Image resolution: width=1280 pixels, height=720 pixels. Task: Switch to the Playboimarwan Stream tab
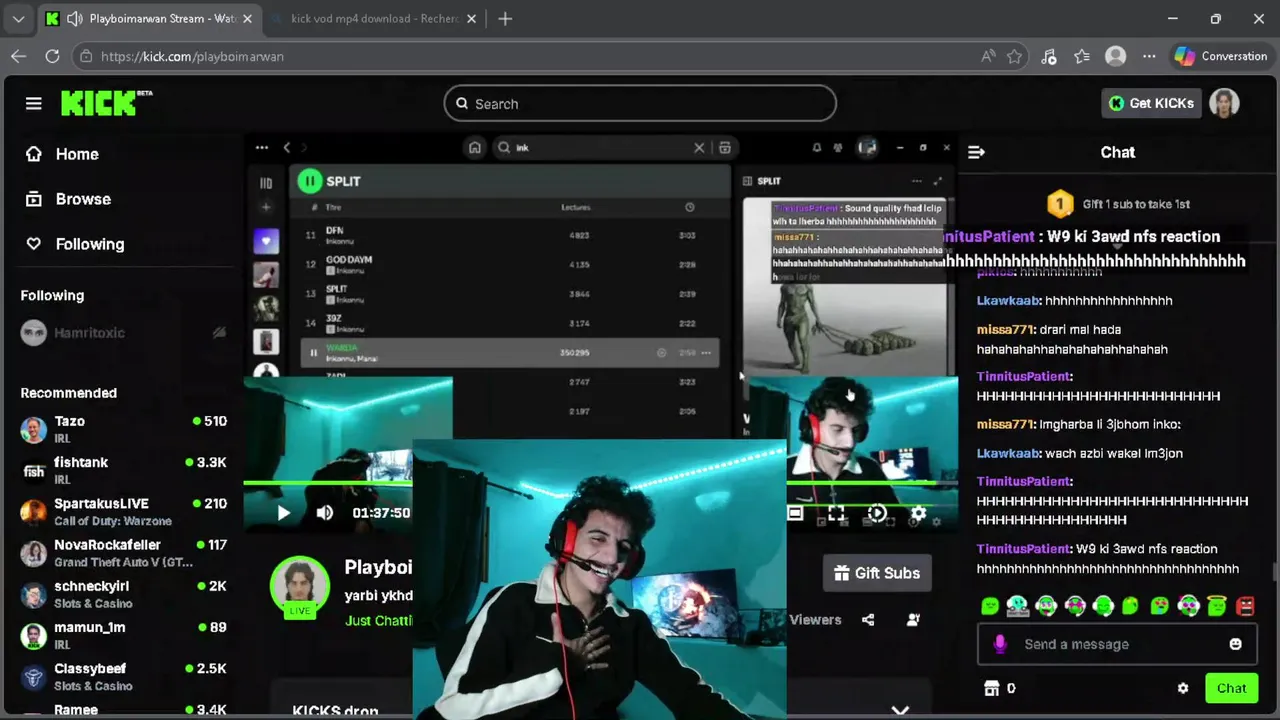tap(150, 19)
